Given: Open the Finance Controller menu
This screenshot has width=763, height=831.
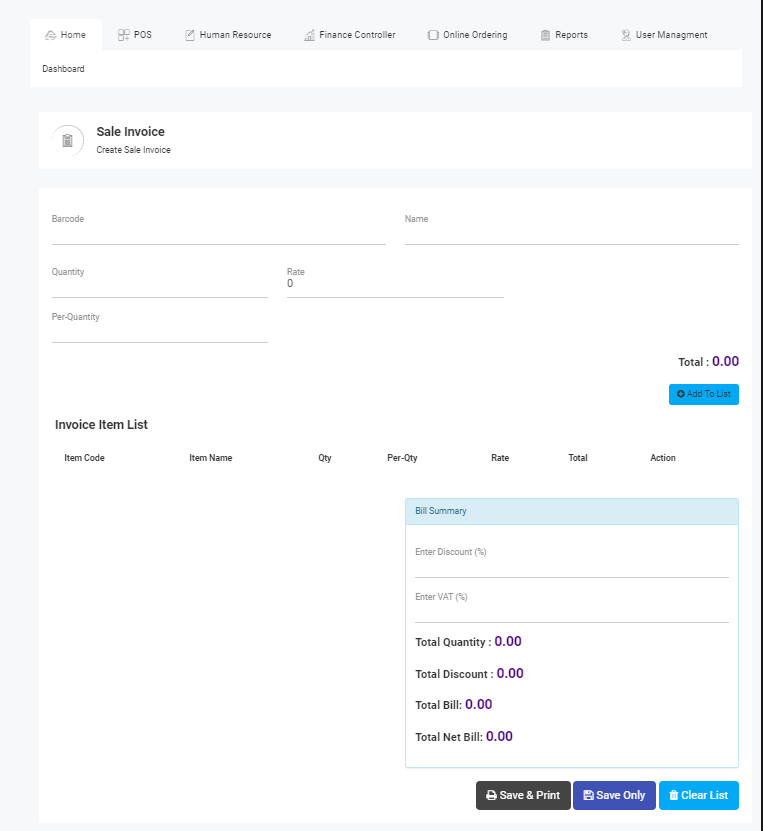Looking at the screenshot, I should (x=357, y=35).
